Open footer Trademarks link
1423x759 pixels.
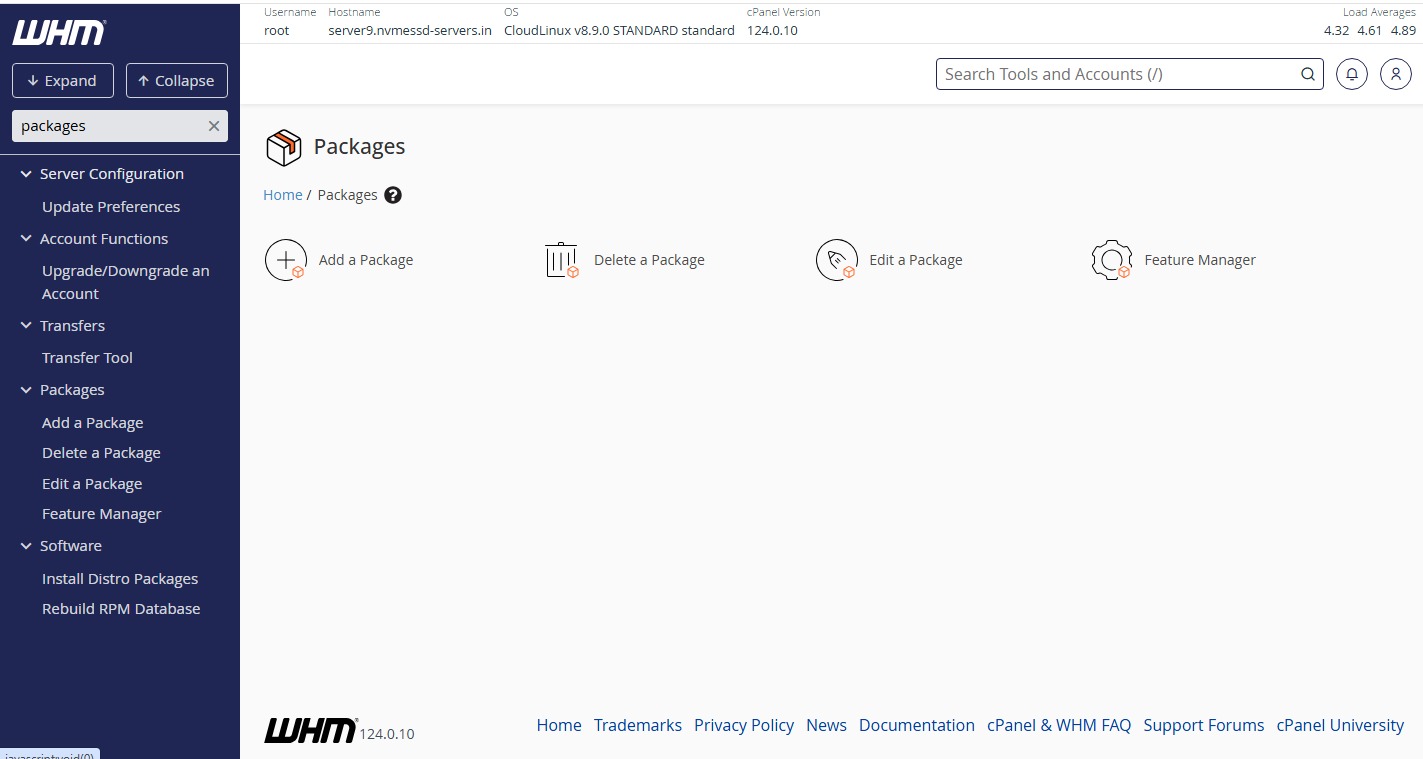[x=638, y=726]
